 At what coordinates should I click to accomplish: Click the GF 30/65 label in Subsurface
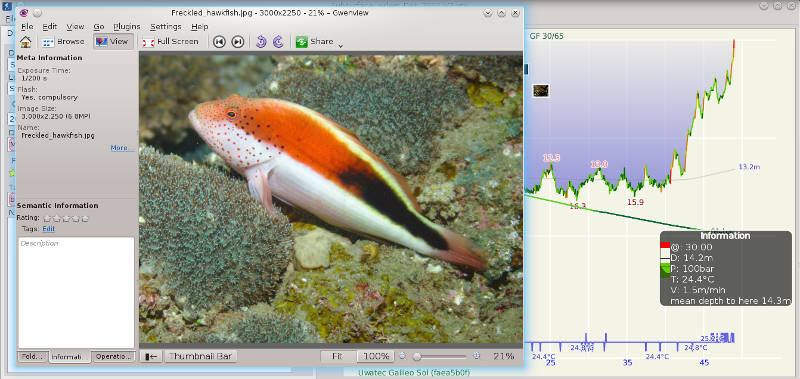[545, 36]
